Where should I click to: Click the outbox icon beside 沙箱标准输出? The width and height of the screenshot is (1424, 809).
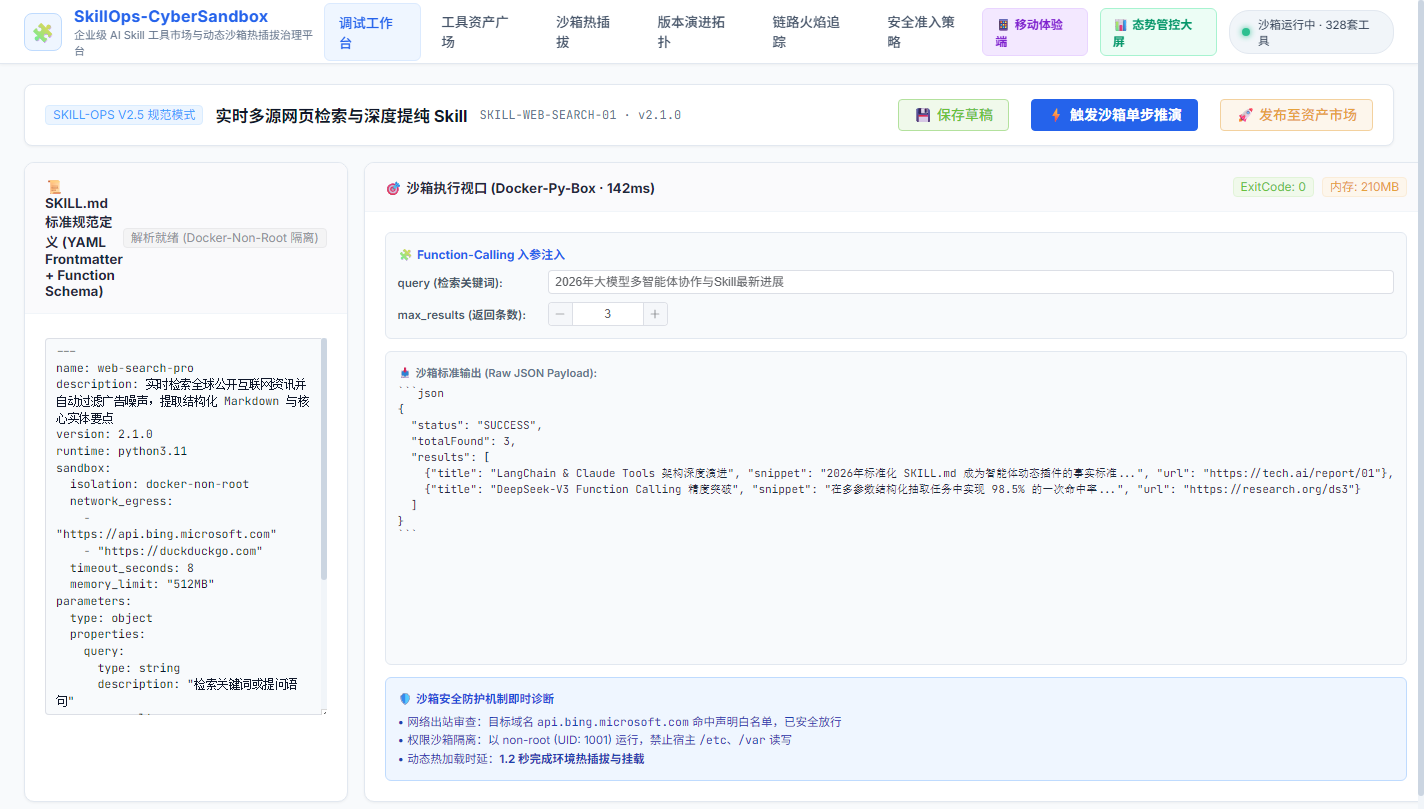click(x=404, y=373)
